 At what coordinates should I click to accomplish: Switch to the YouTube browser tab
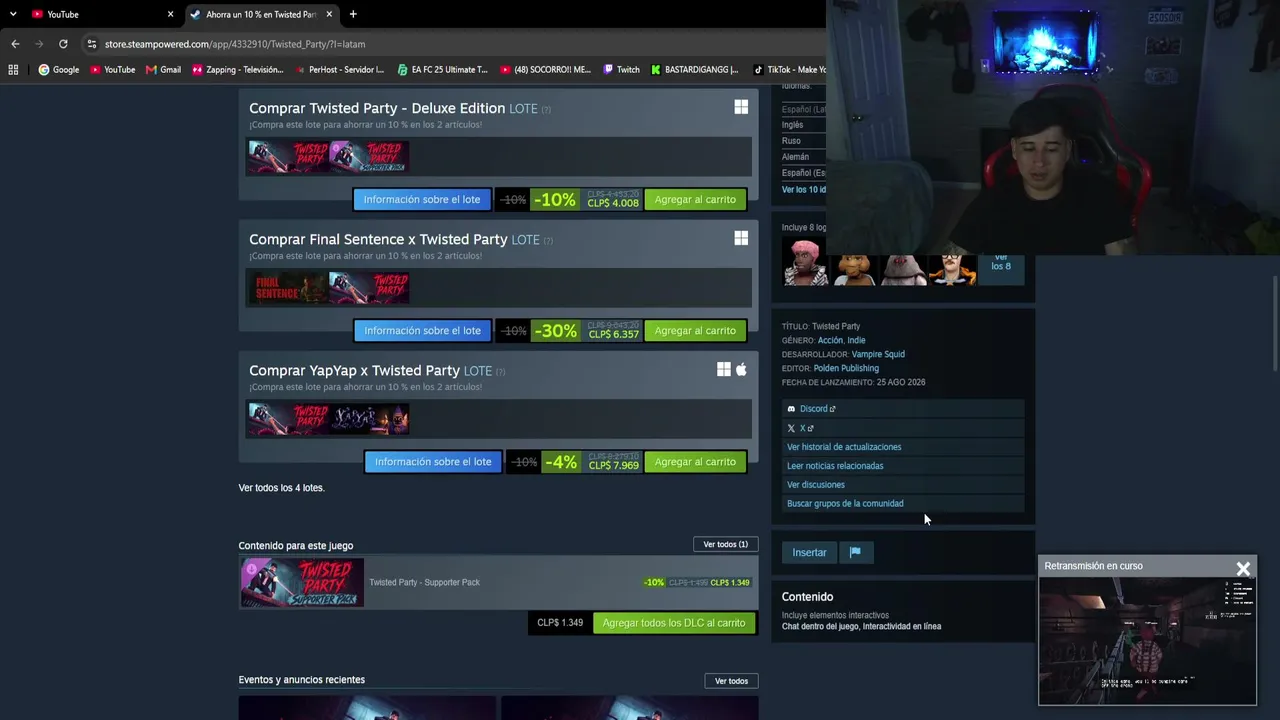coord(101,14)
